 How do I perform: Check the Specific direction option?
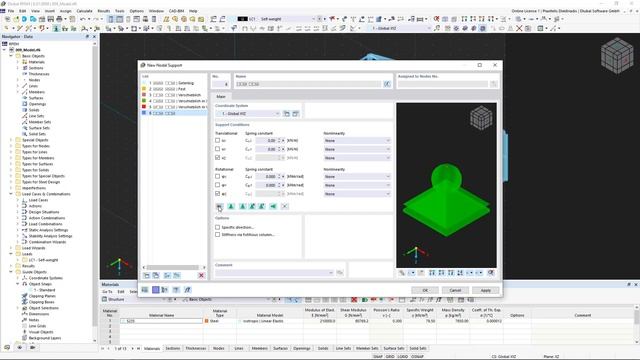(218, 227)
